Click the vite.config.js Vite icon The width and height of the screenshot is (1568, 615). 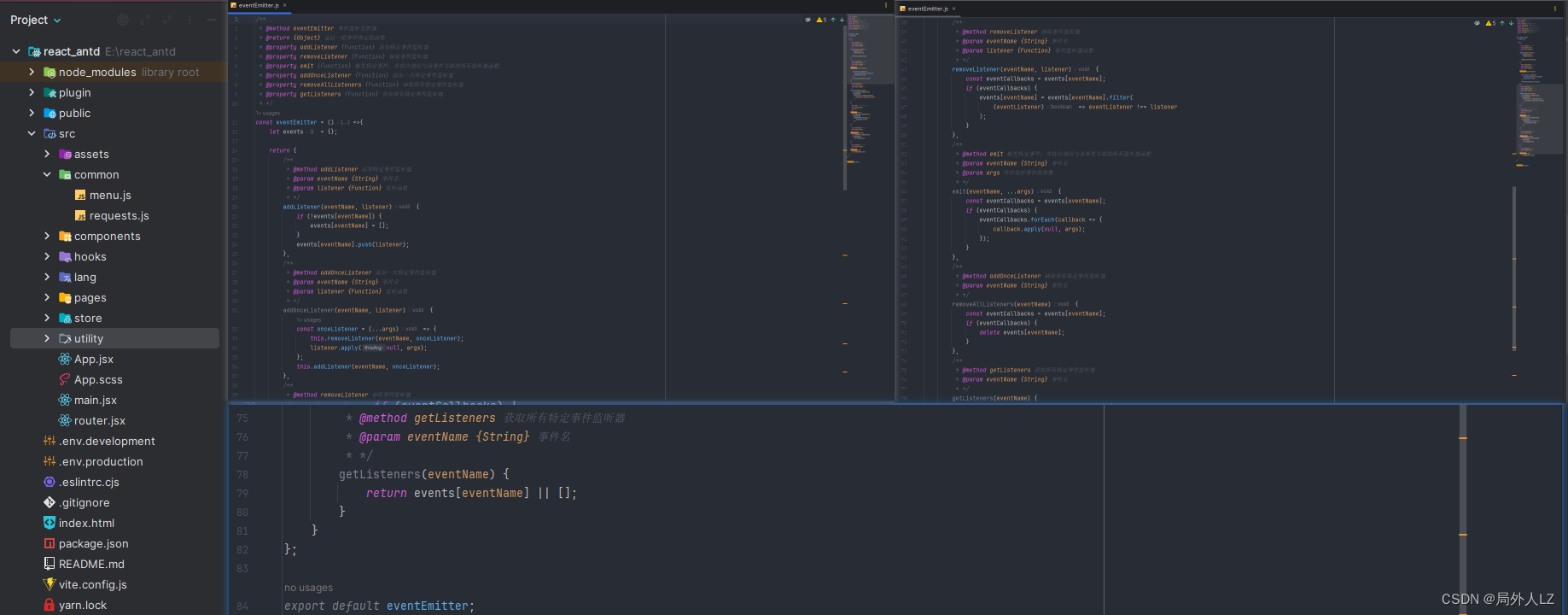click(x=50, y=584)
